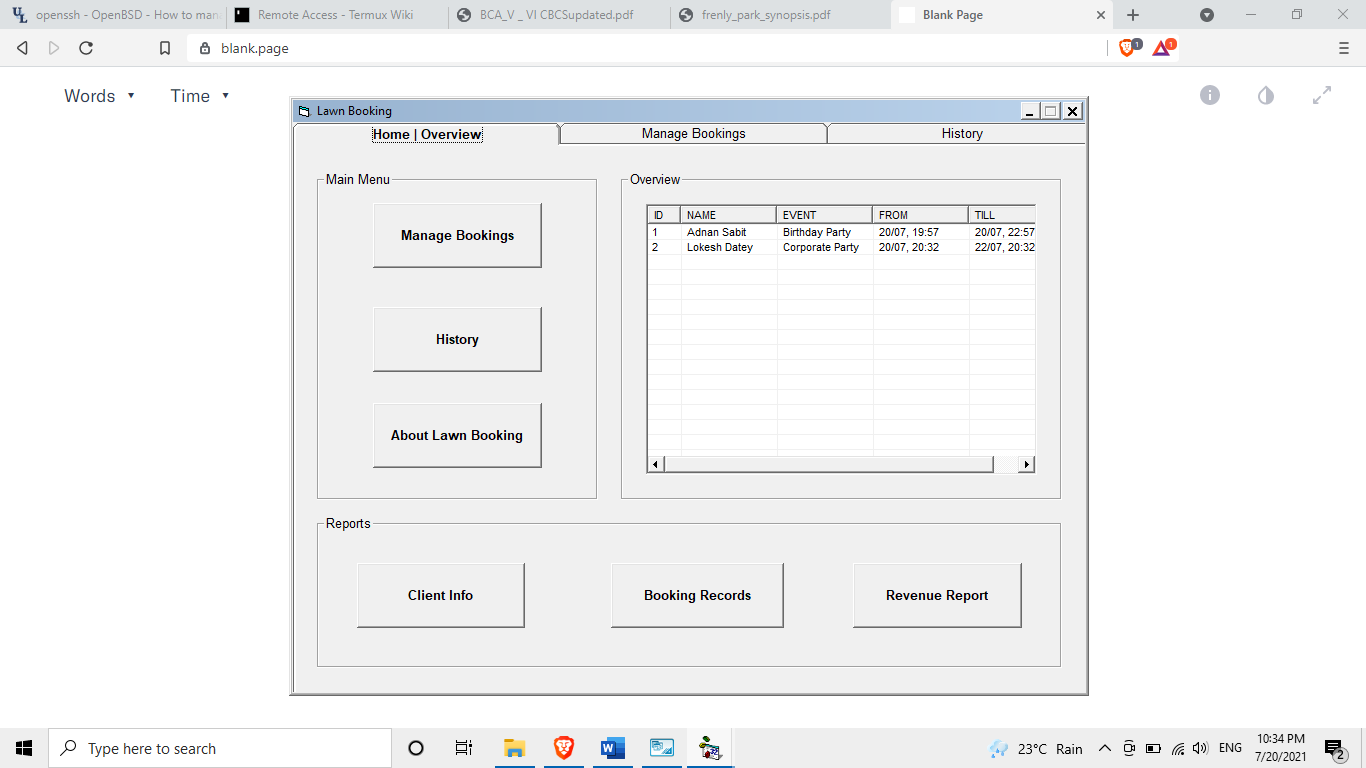Open the Brave Shields panel in address bar
The image size is (1366, 768).
1127,46
